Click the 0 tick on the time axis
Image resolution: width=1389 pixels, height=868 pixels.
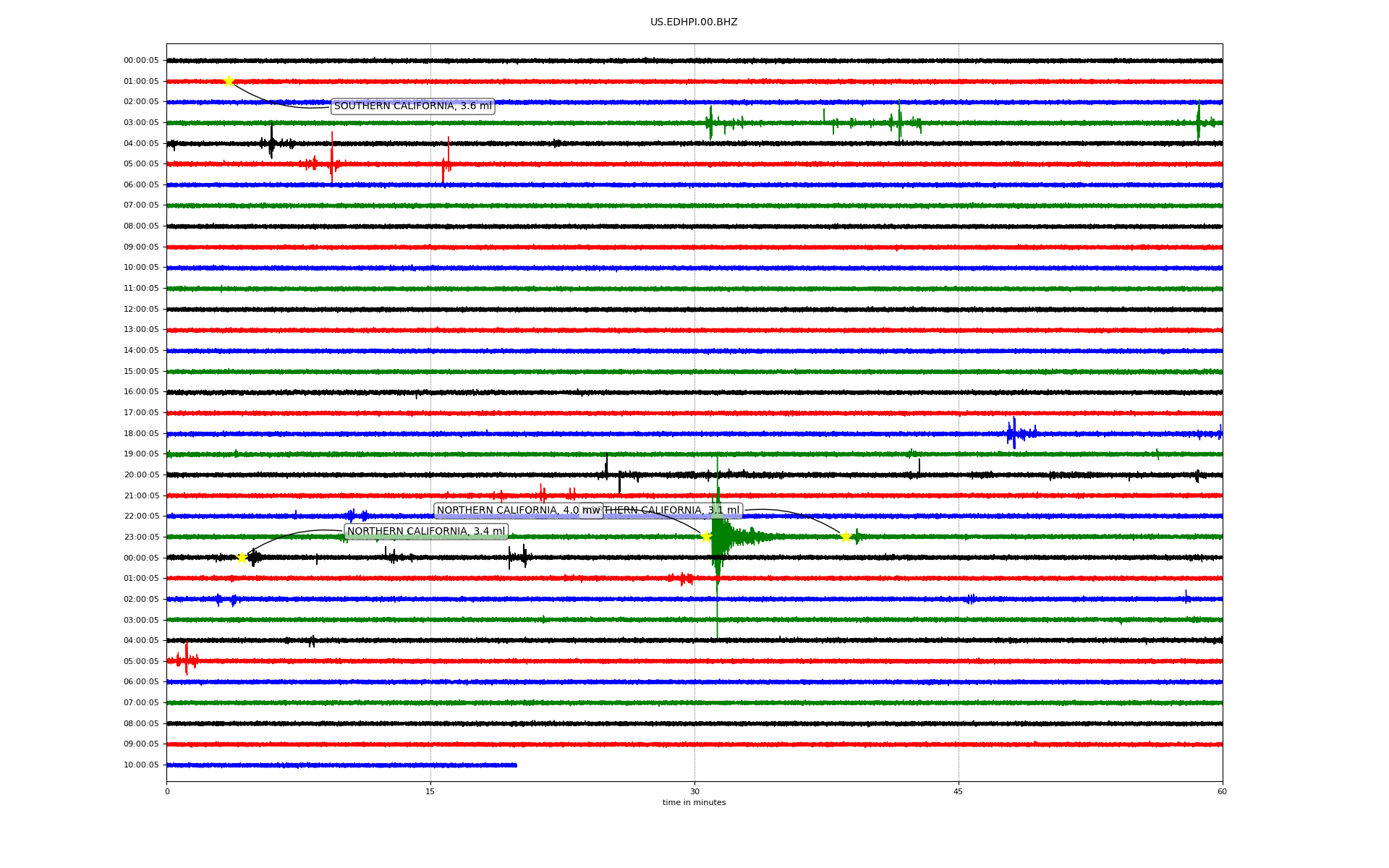tap(167, 791)
